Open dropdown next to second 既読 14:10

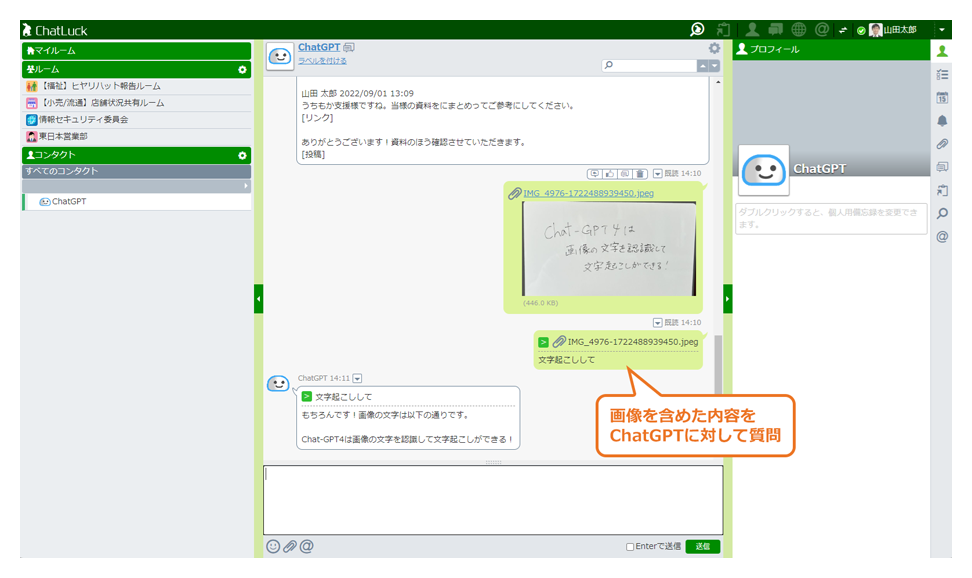click(x=658, y=322)
